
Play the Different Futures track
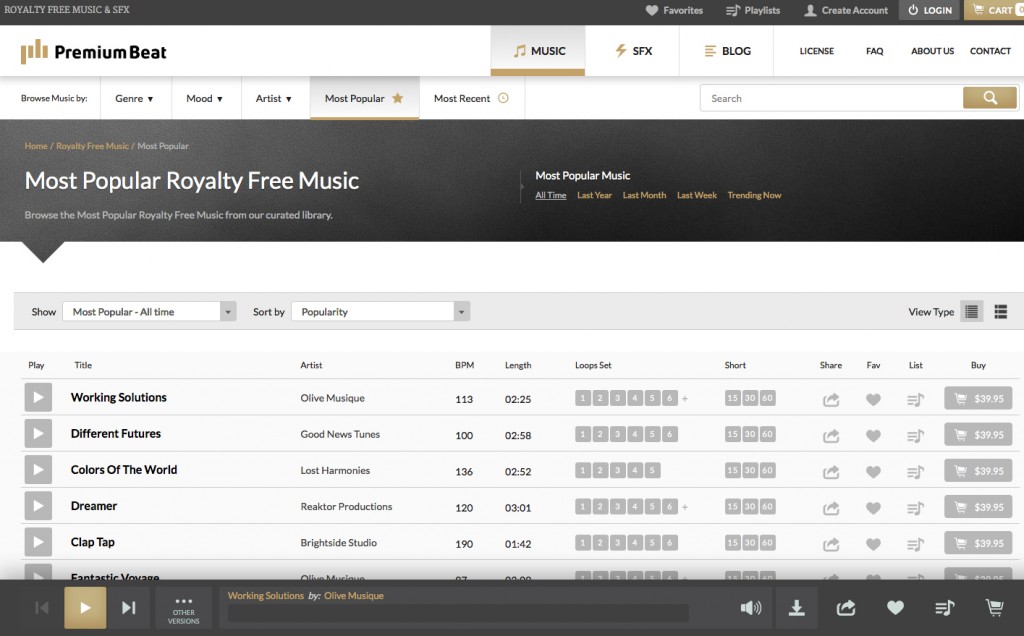(x=38, y=434)
